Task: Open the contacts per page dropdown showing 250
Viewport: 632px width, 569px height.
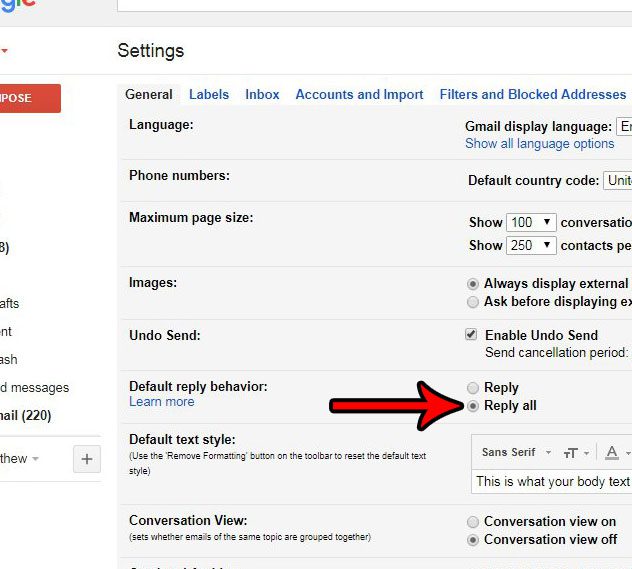Action: [531, 245]
